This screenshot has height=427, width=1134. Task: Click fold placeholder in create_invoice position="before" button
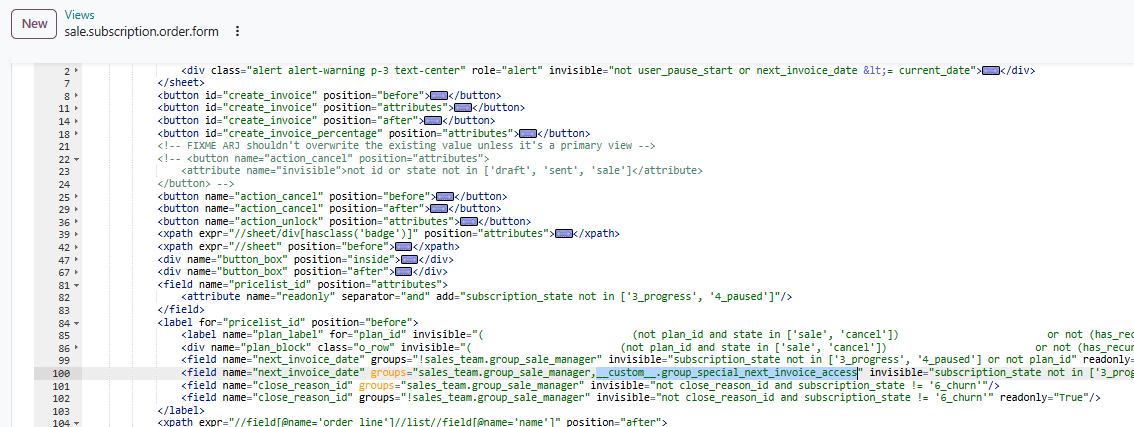coord(440,96)
